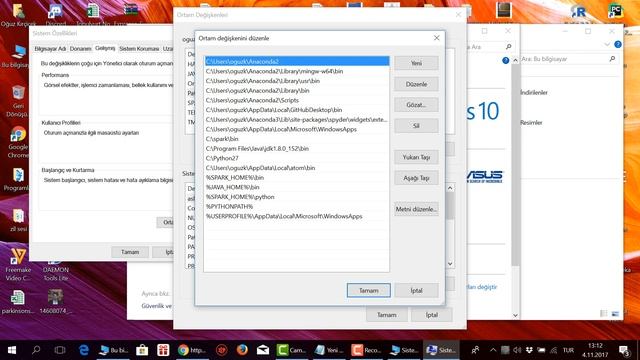
Task: Open Mail app on the taskbar
Action: pos(263,350)
